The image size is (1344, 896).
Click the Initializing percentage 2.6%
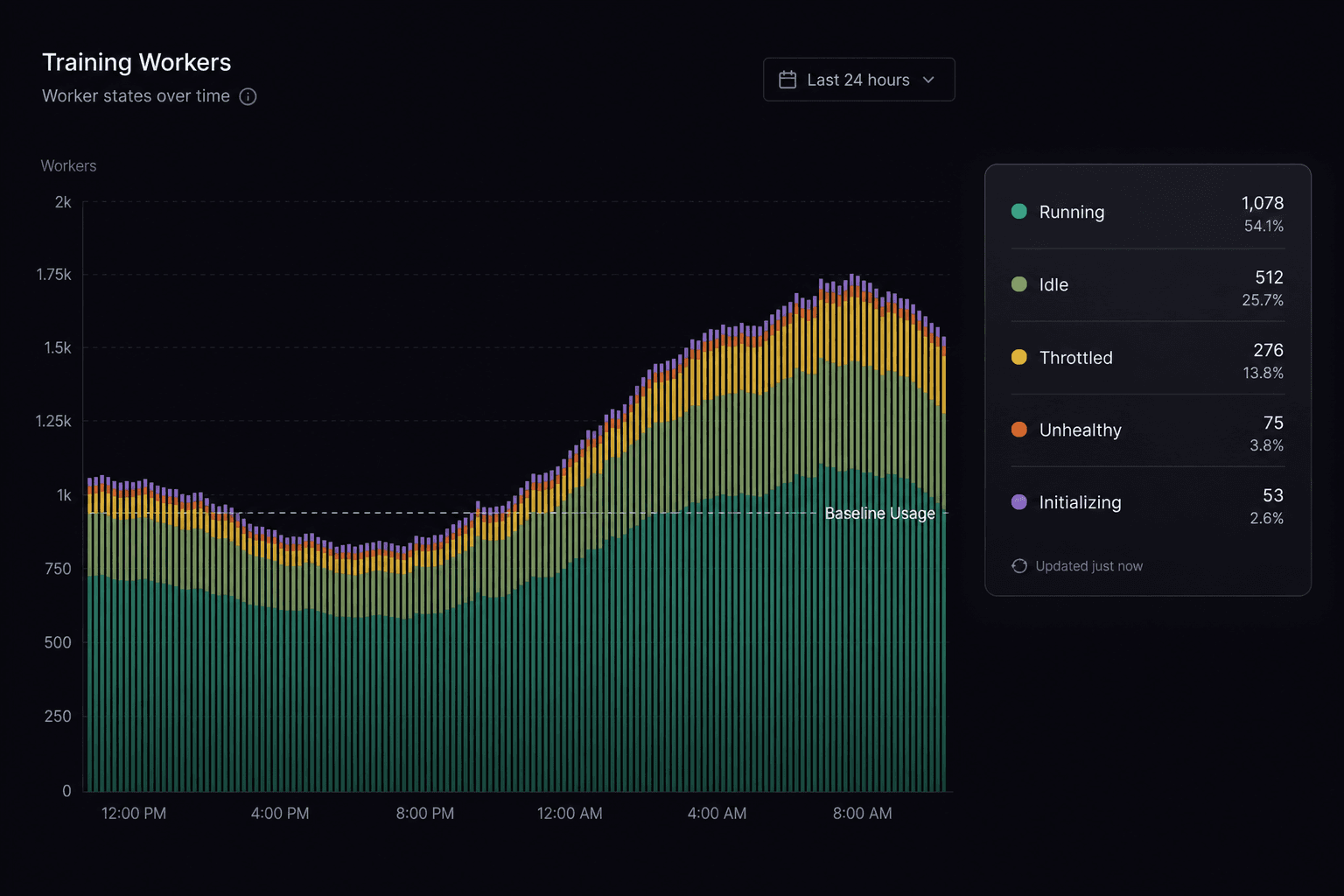pyautogui.click(x=1267, y=518)
